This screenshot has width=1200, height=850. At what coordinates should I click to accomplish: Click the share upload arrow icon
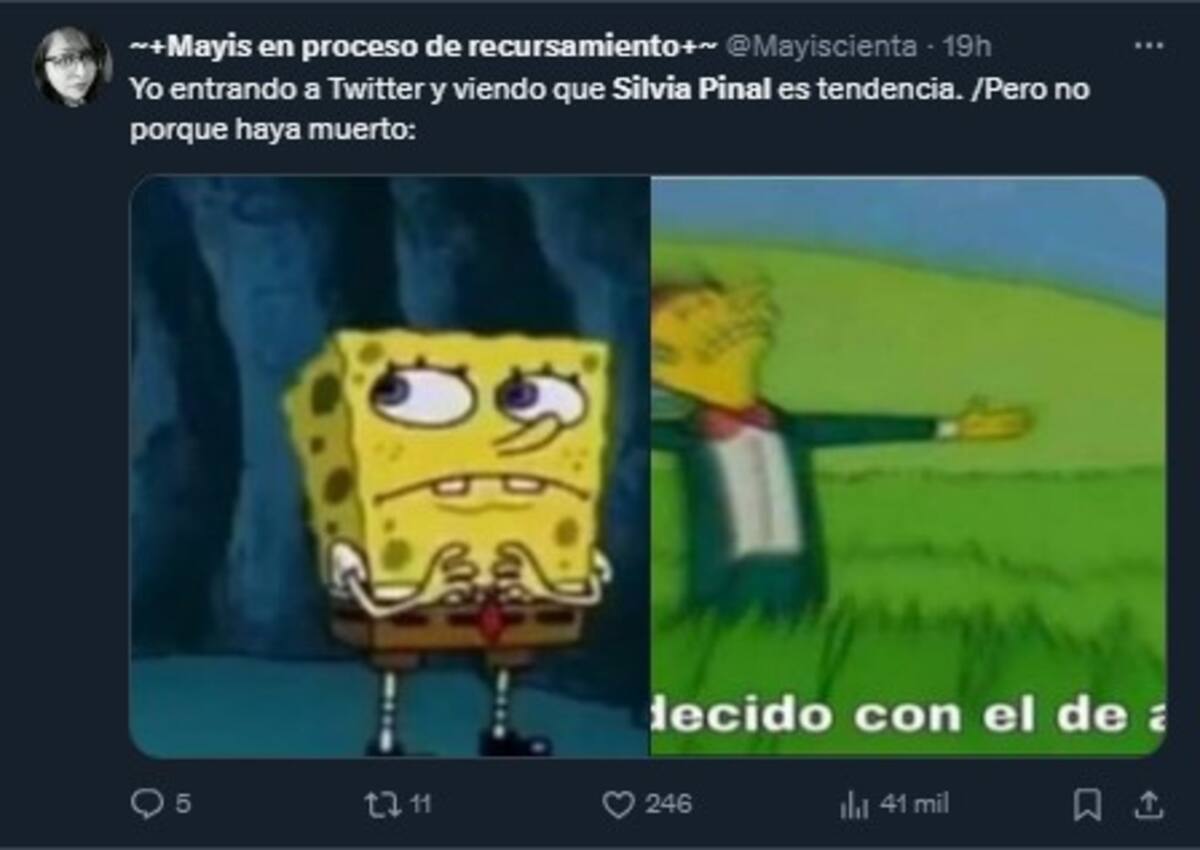click(x=1150, y=804)
